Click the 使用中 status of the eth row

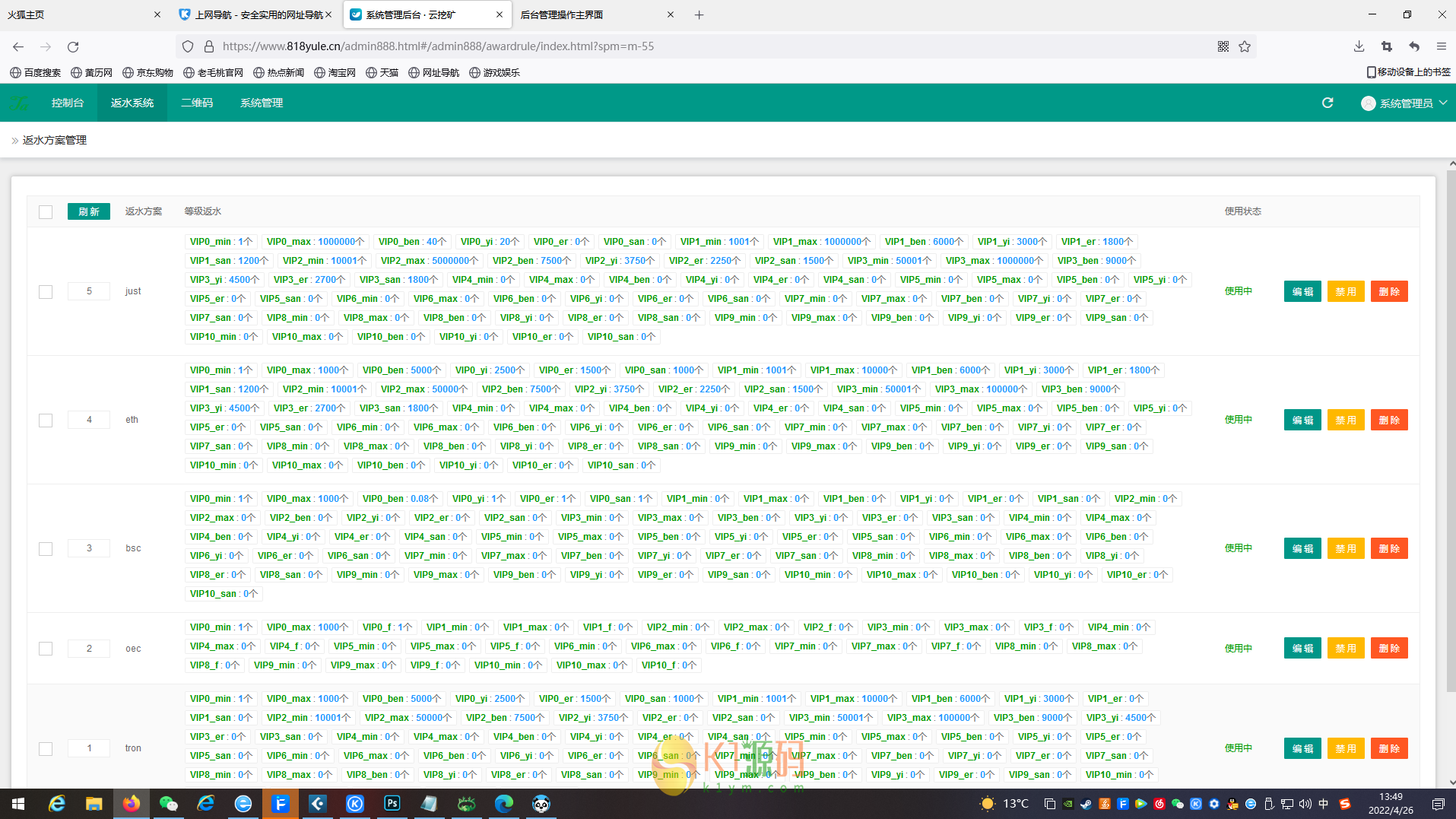1239,420
